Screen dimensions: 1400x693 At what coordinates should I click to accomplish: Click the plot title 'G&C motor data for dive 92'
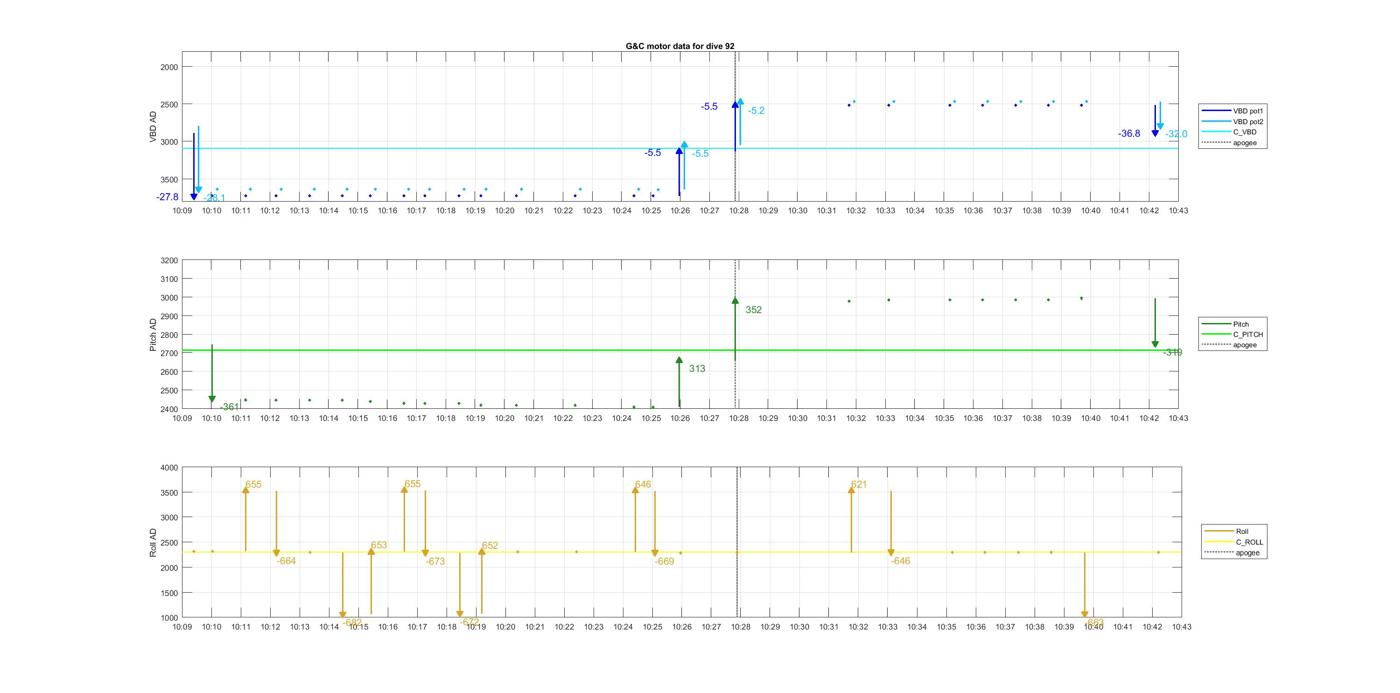point(680,46)
